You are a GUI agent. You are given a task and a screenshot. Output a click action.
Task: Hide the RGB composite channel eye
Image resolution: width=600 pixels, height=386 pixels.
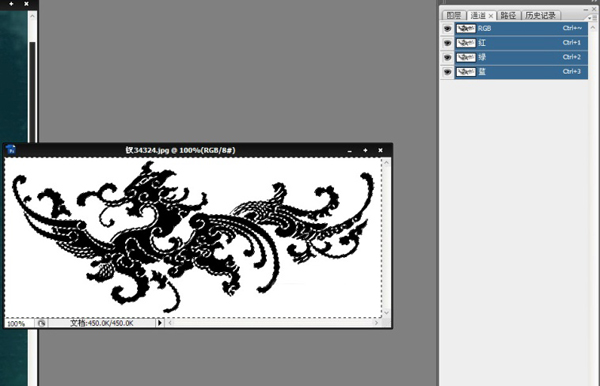coord(447,29)
